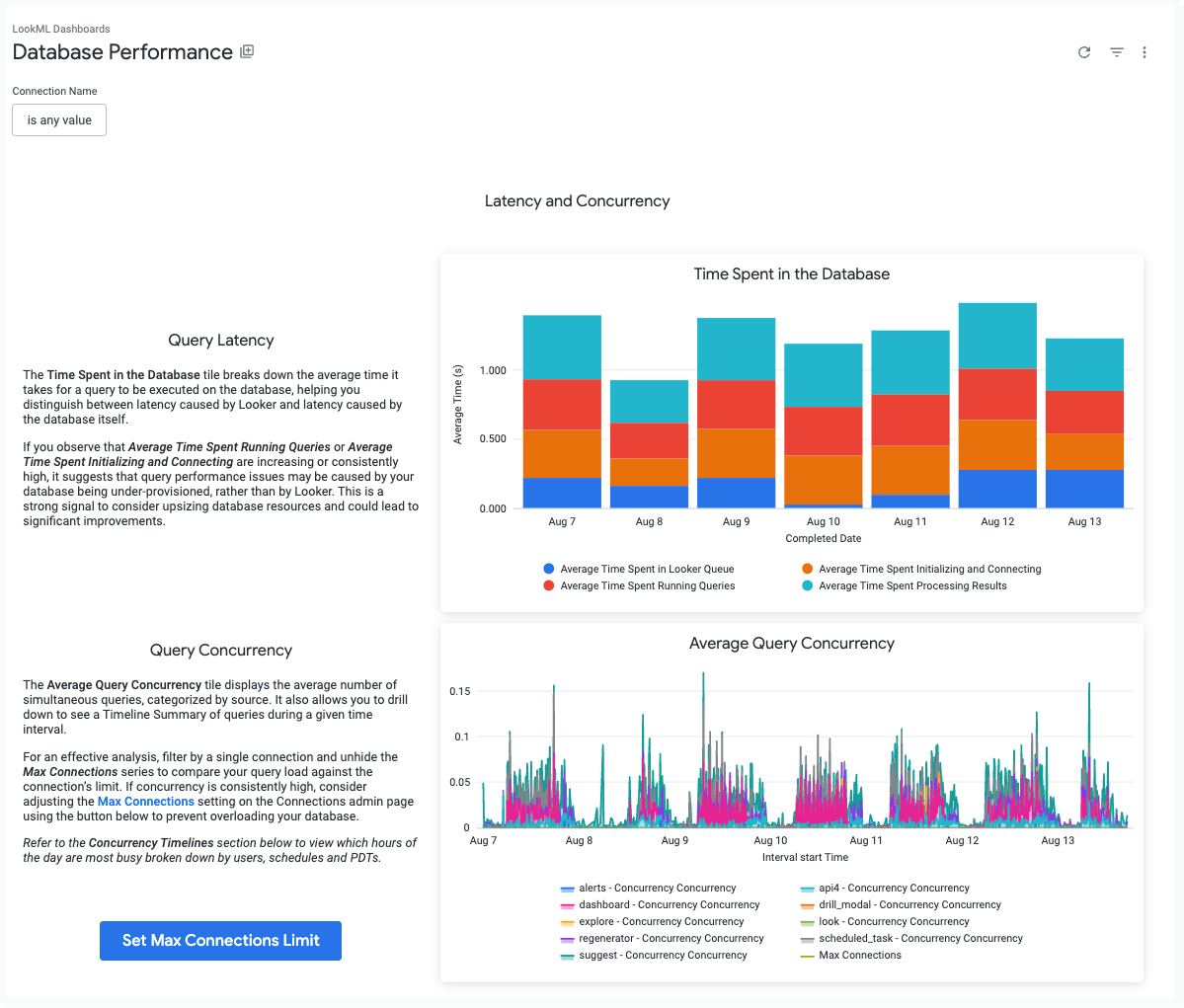Click the teal Processing Results segment for Aug 12
Image resolution: width=1184 pixels, height=1008 pixels.
click(997, 336)
